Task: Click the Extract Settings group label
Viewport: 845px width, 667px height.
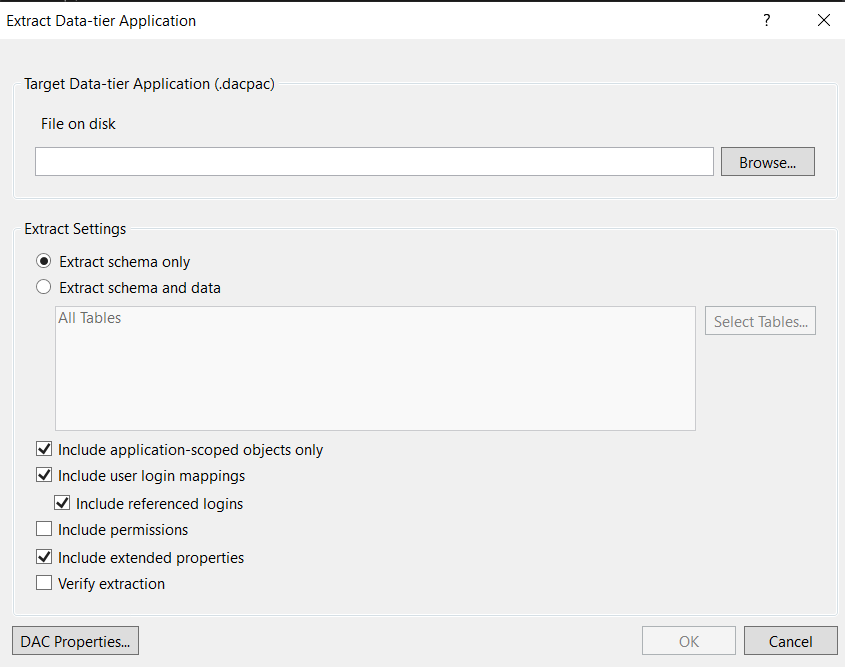Action: point(75,229)
